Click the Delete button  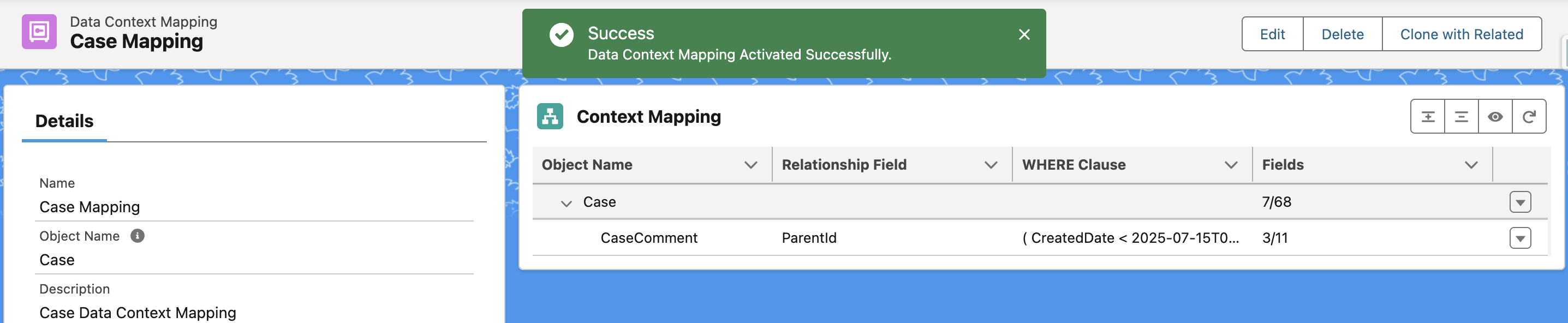1342,35
